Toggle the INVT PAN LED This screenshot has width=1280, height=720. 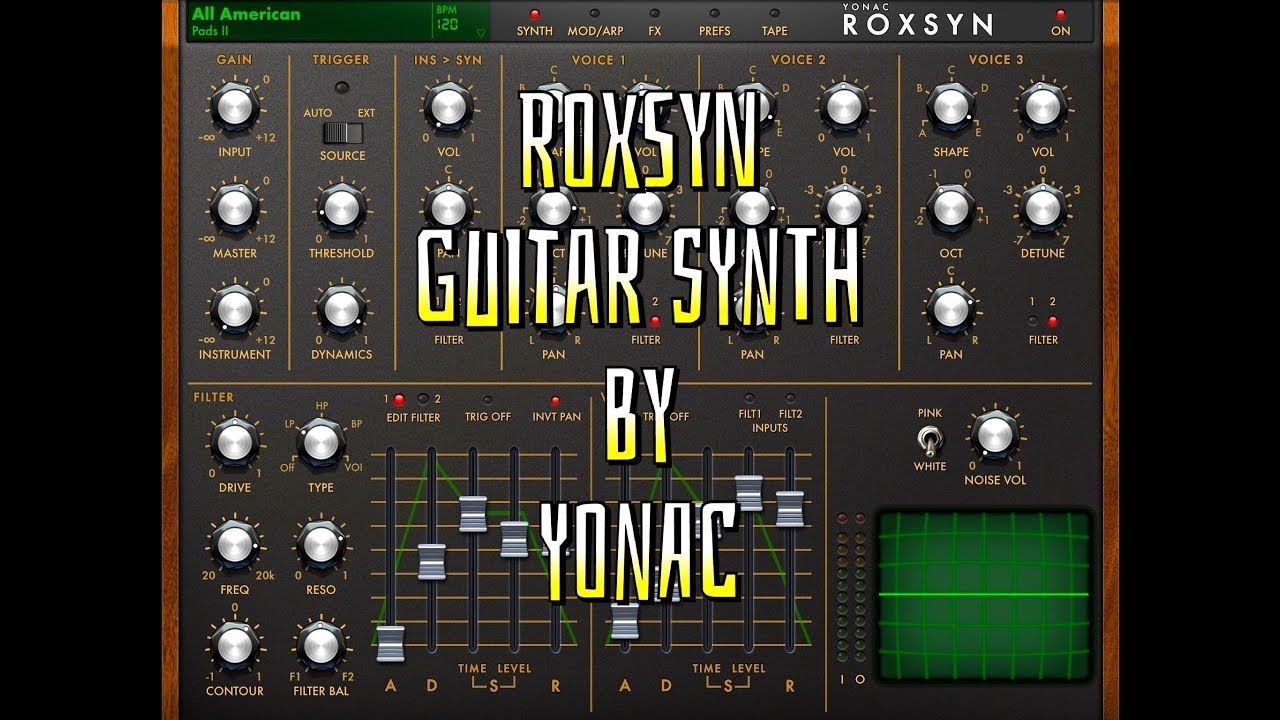pos(556,401)
